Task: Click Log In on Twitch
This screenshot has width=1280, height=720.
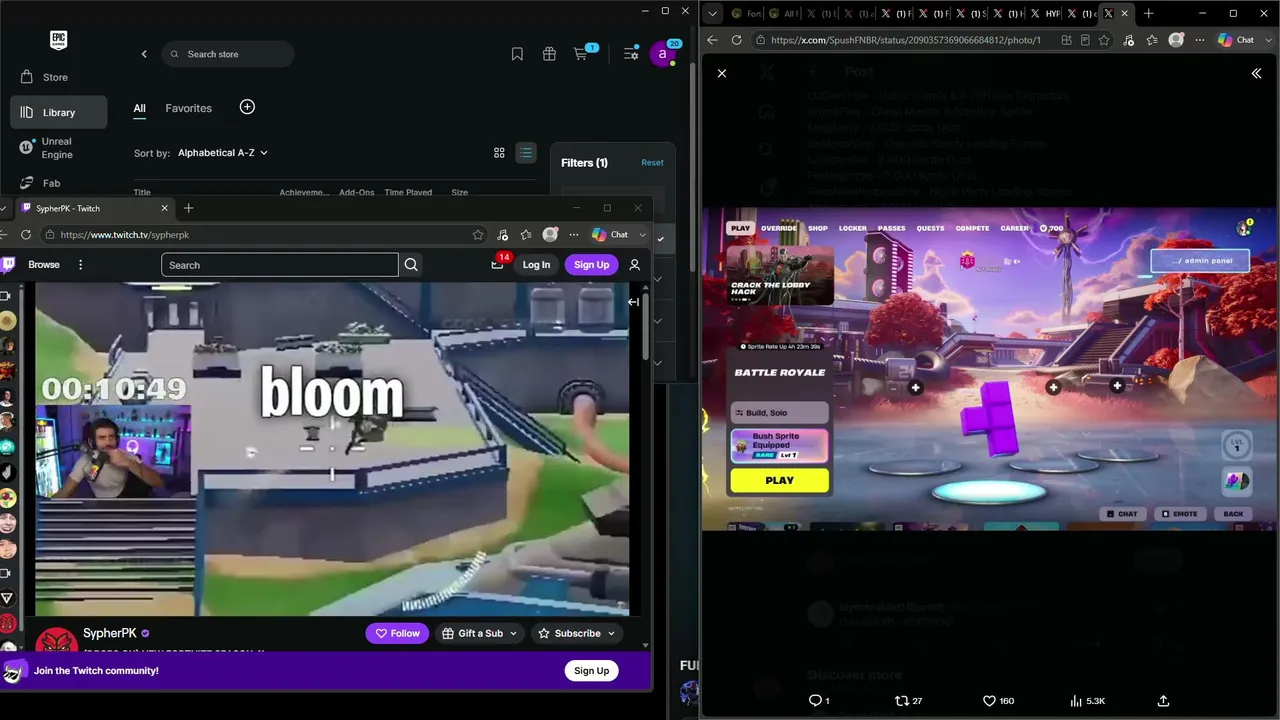Action: [536, 265]
